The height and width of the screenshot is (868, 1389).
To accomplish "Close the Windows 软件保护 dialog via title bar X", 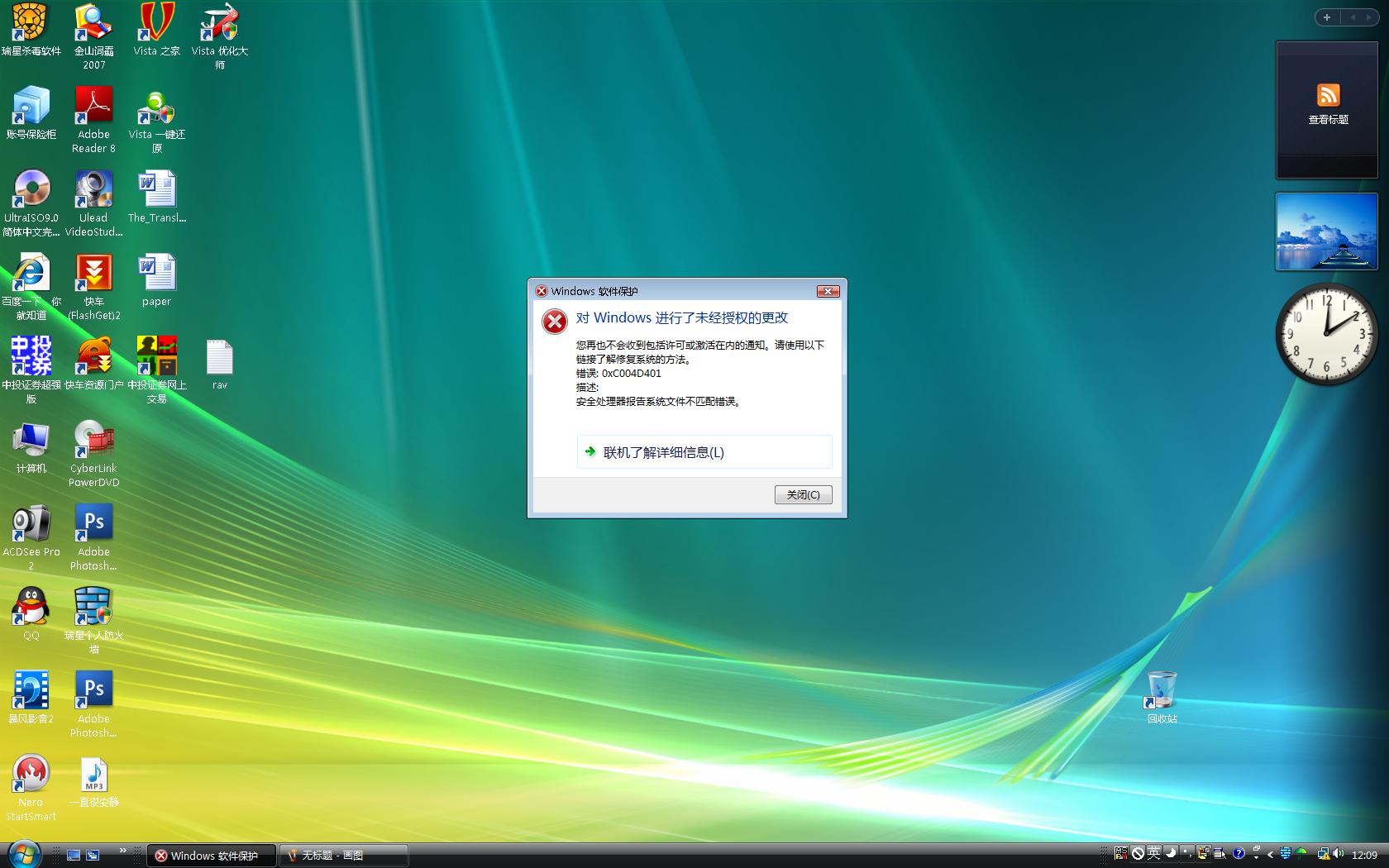I will click(828, 291).
